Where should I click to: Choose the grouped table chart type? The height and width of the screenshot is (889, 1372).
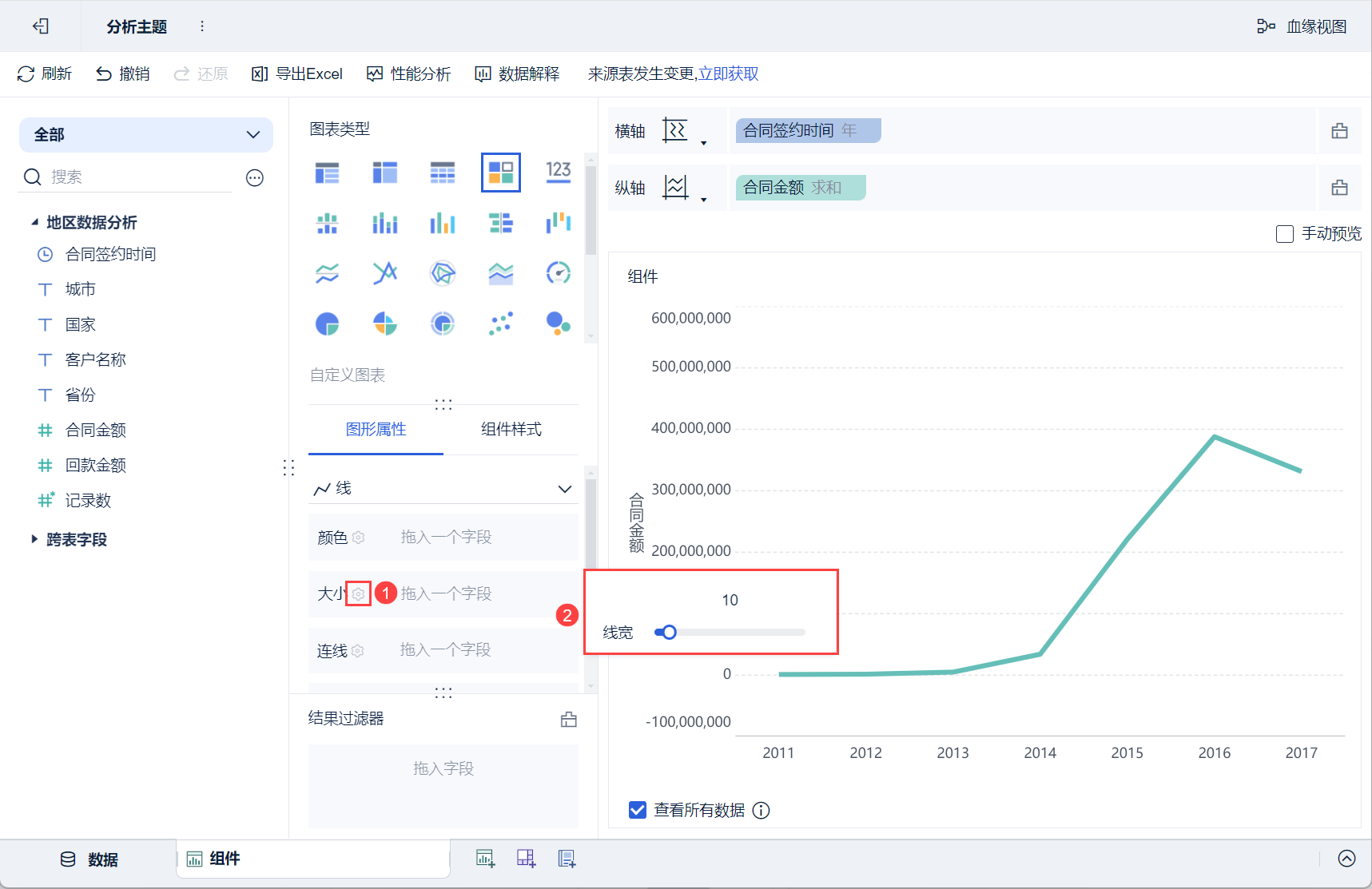click(x=328, y=173)
